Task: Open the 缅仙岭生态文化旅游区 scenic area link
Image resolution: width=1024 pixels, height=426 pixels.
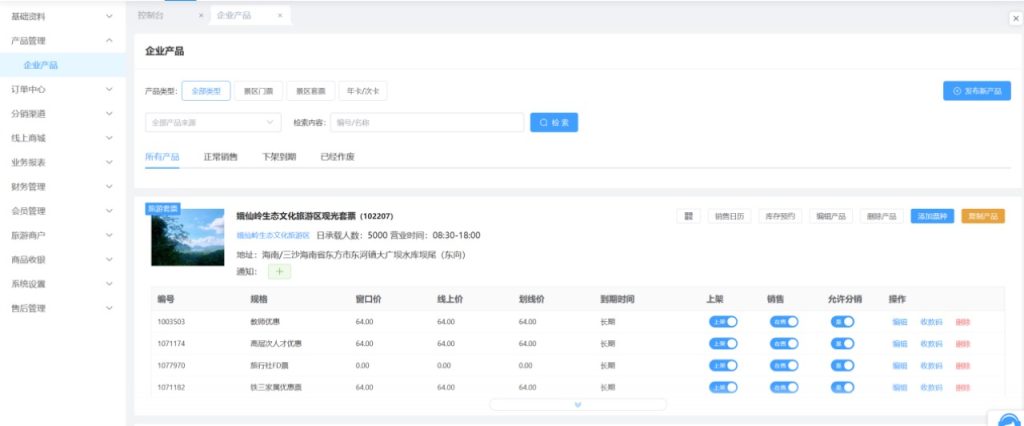Action: (x=273, y=235)
